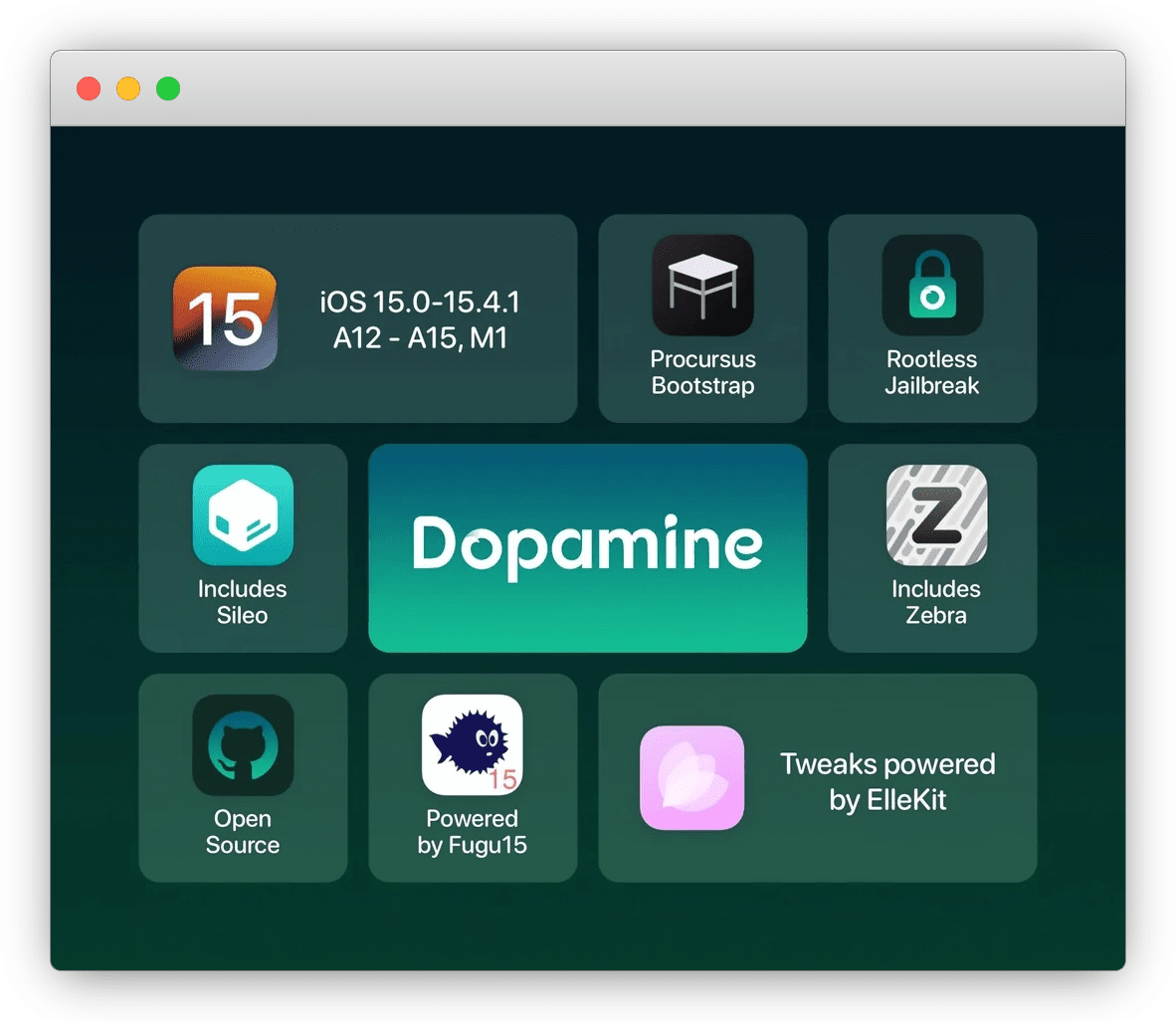This screenshot has height=1021, width=1176.
Task: Click "Tweaks powered by ElleKit" text
Action: [887, 781]
